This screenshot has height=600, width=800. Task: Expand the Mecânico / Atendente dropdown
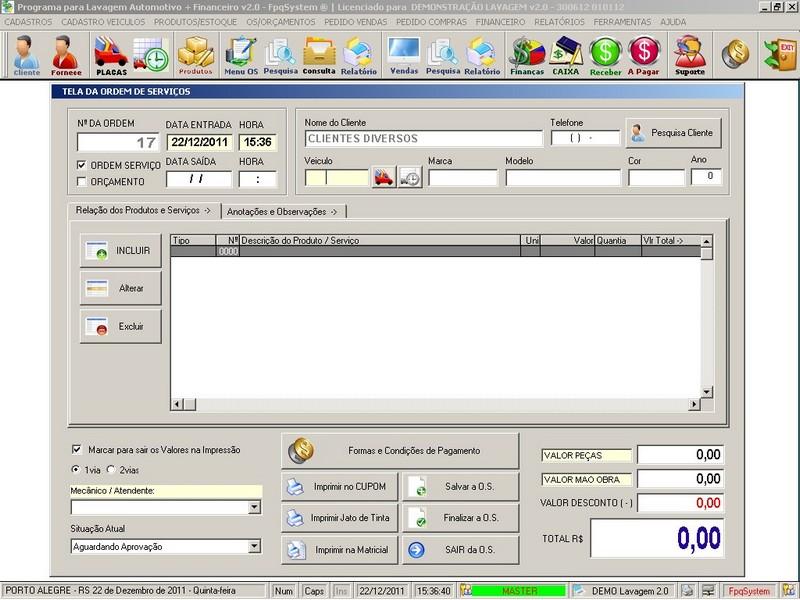(254, 507)
